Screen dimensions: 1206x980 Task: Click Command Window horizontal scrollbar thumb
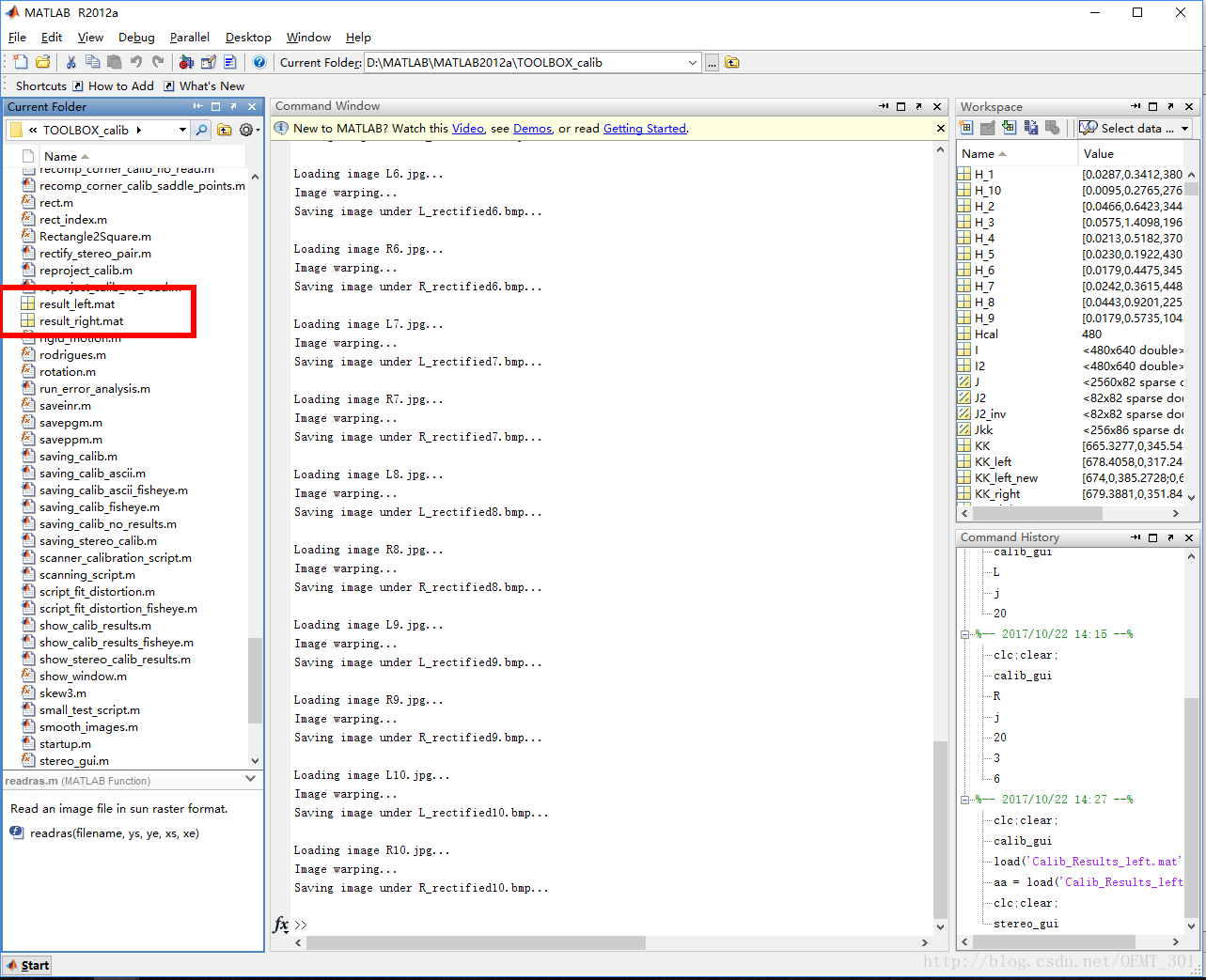click(x=476, y=942)
